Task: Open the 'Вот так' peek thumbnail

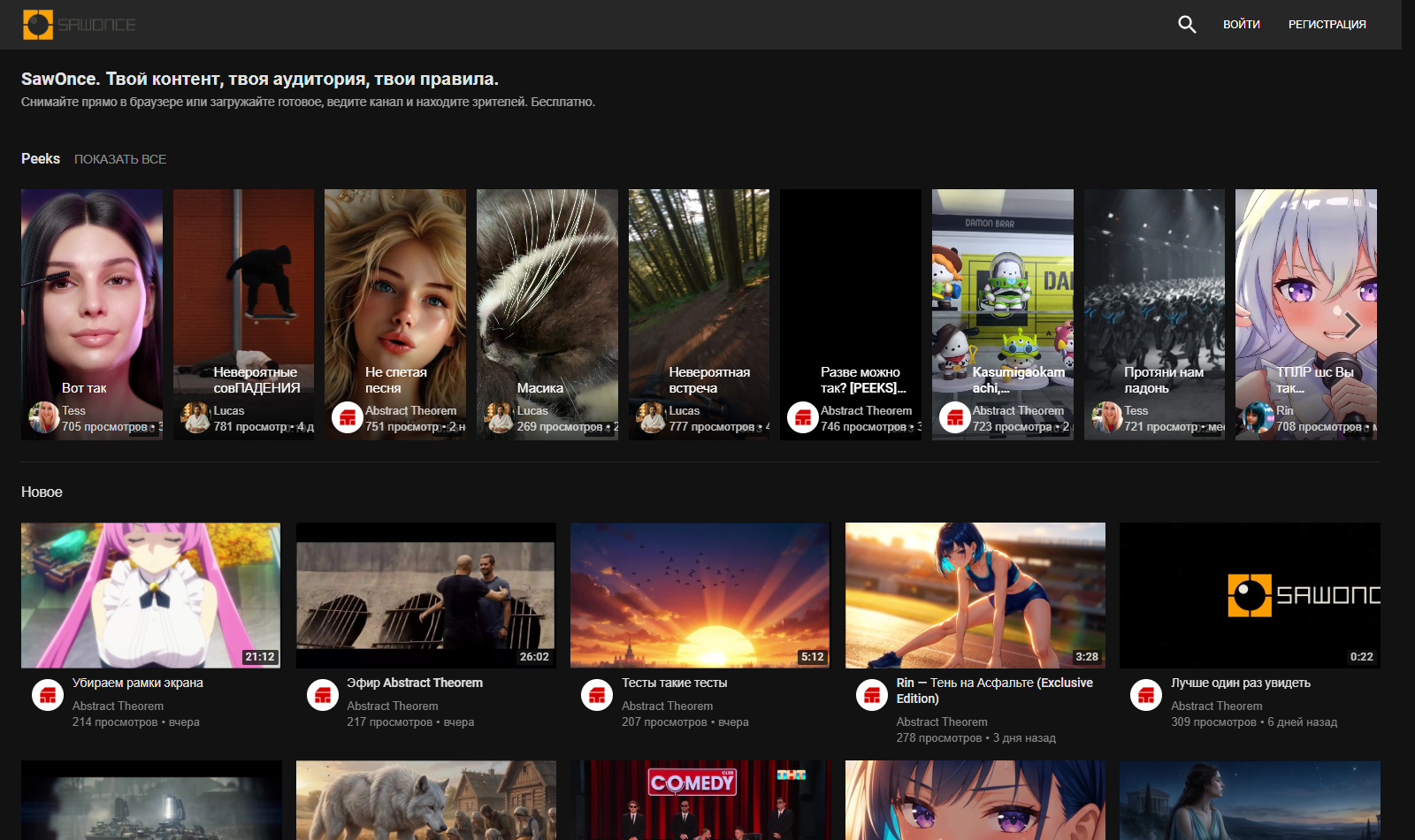Action: click(92, 315)
